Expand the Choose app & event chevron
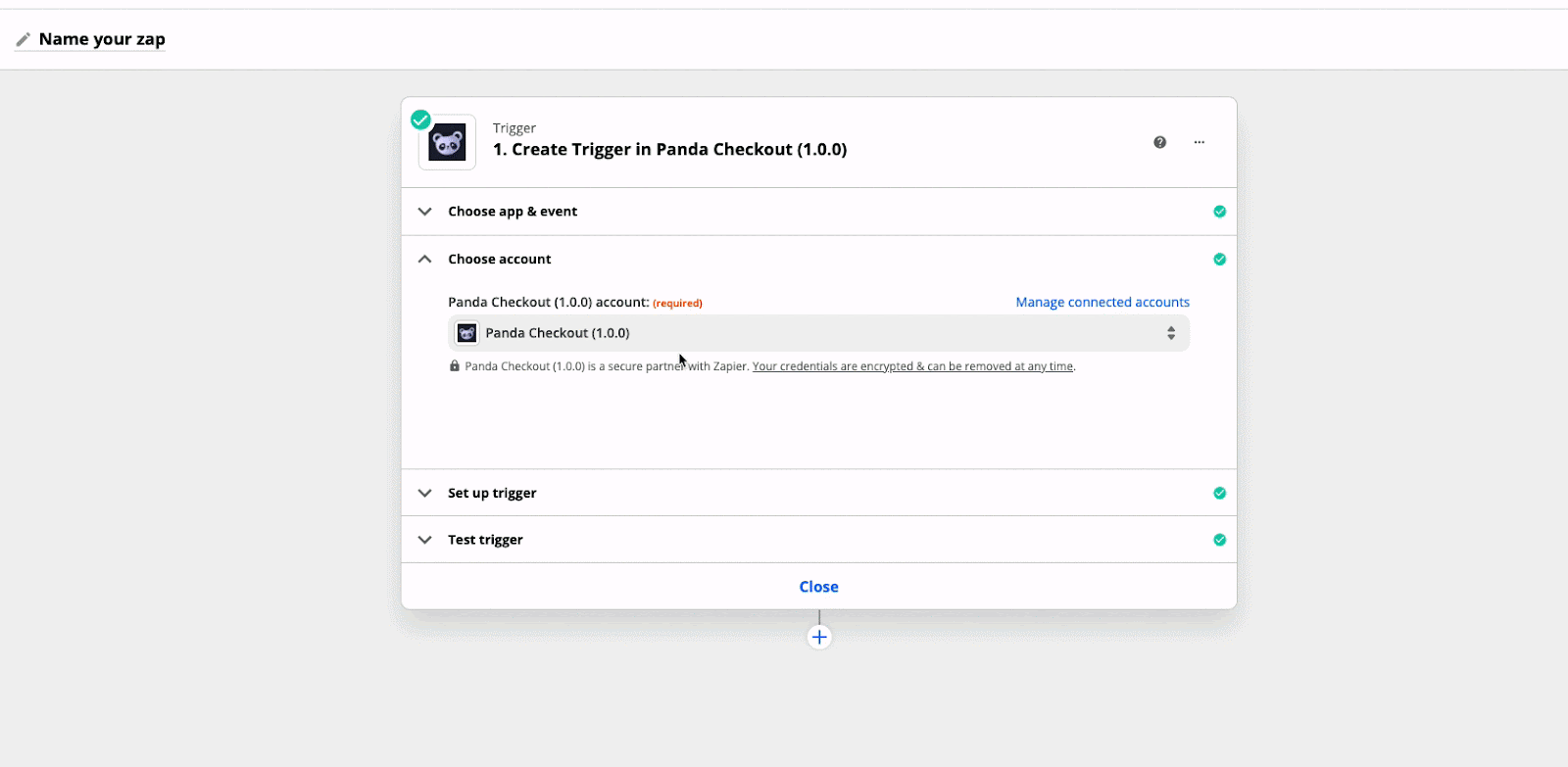Image resolution: width=1568 pixels, height=767 pixels. coord(424,212)
